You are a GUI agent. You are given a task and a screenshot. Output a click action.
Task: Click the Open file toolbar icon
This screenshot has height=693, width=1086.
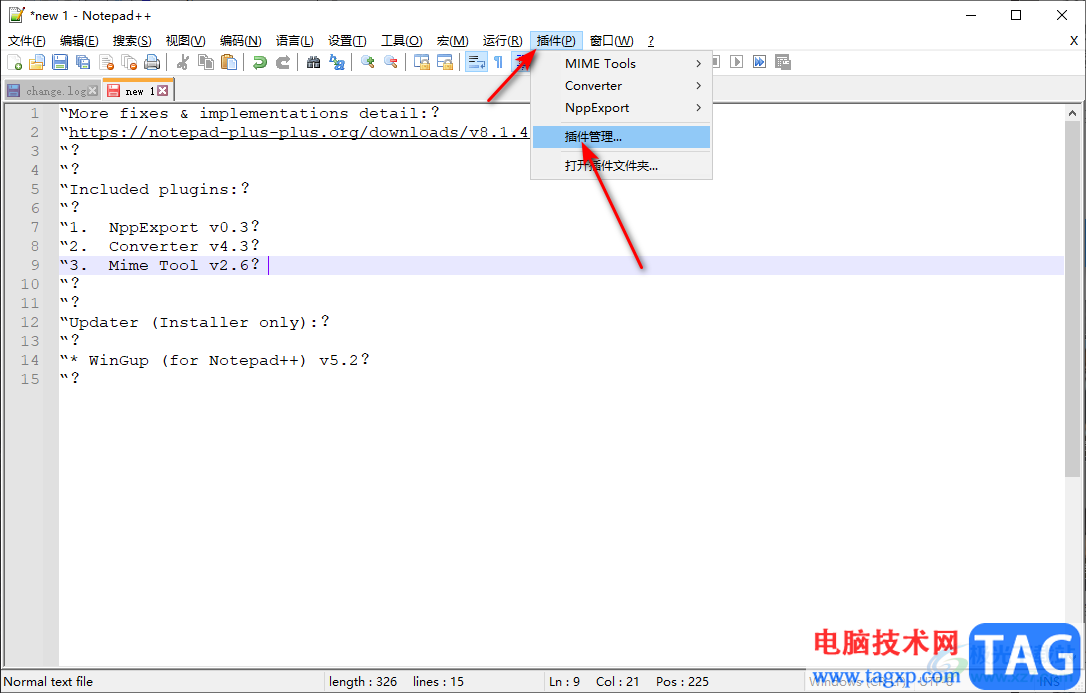tap(37, 62)
